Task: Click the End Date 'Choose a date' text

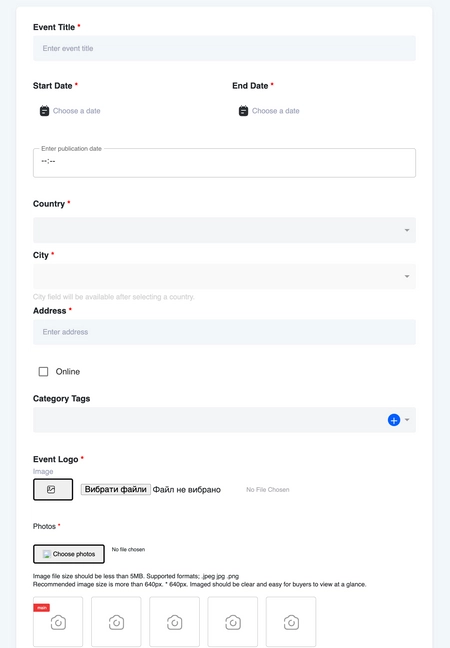Action: coord(276,111)
